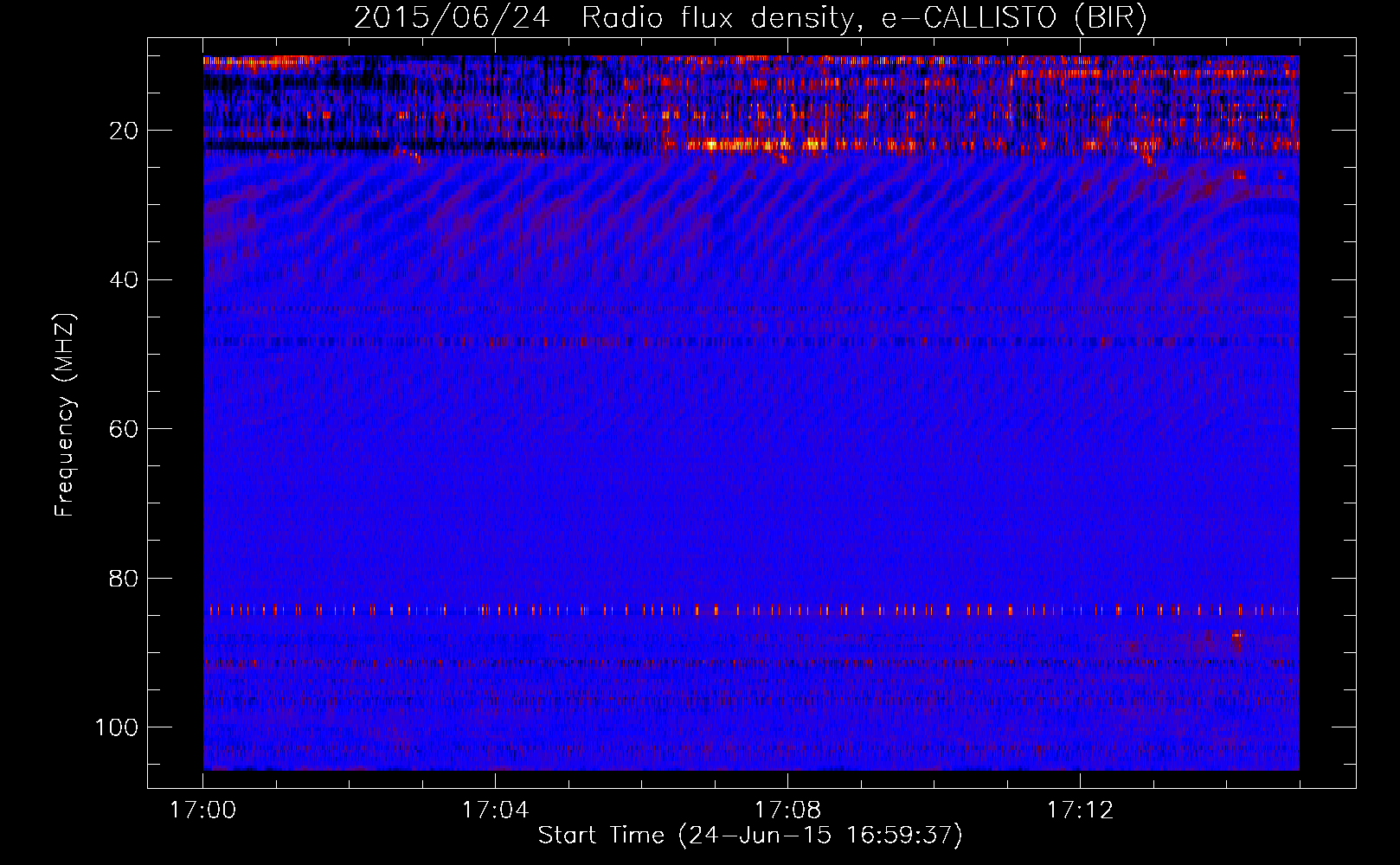Image resolution: width=1400 pixels, height=865 pixels.
Task: Click the 20 MHz frequency tick label
Action: 124,131
